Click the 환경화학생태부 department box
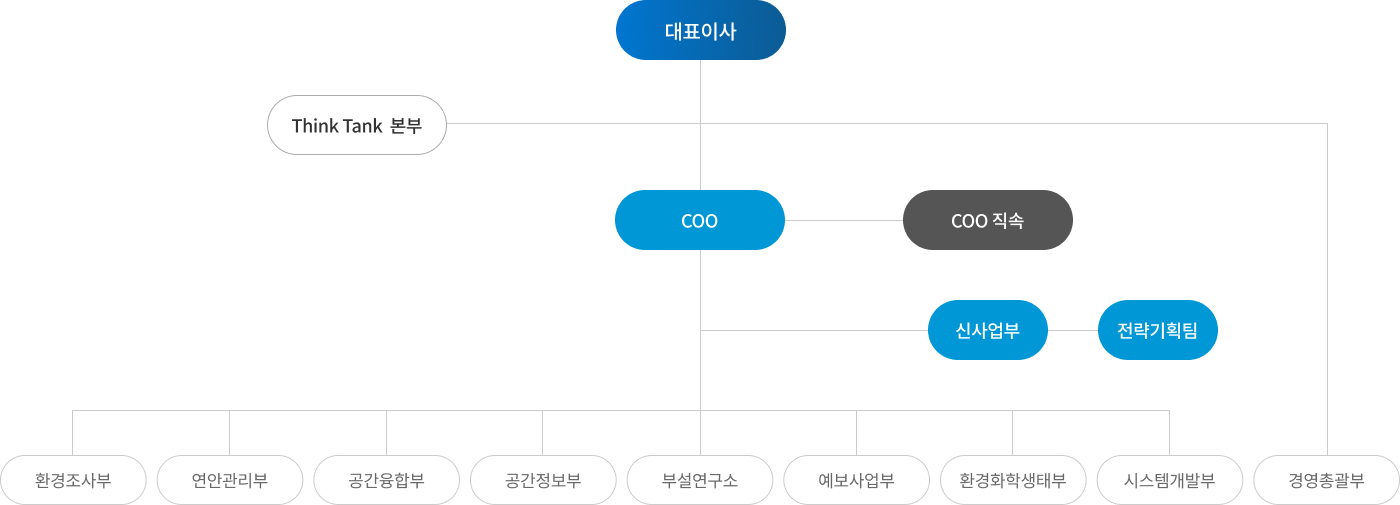 [x=1013, y=480]
